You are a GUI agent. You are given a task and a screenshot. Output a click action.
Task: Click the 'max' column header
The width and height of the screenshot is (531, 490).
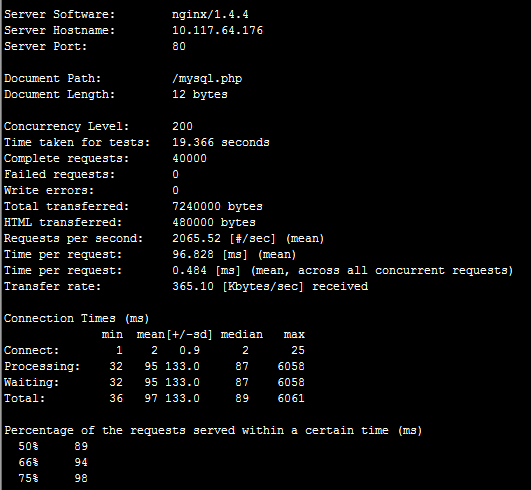click(x=294, y=335)
